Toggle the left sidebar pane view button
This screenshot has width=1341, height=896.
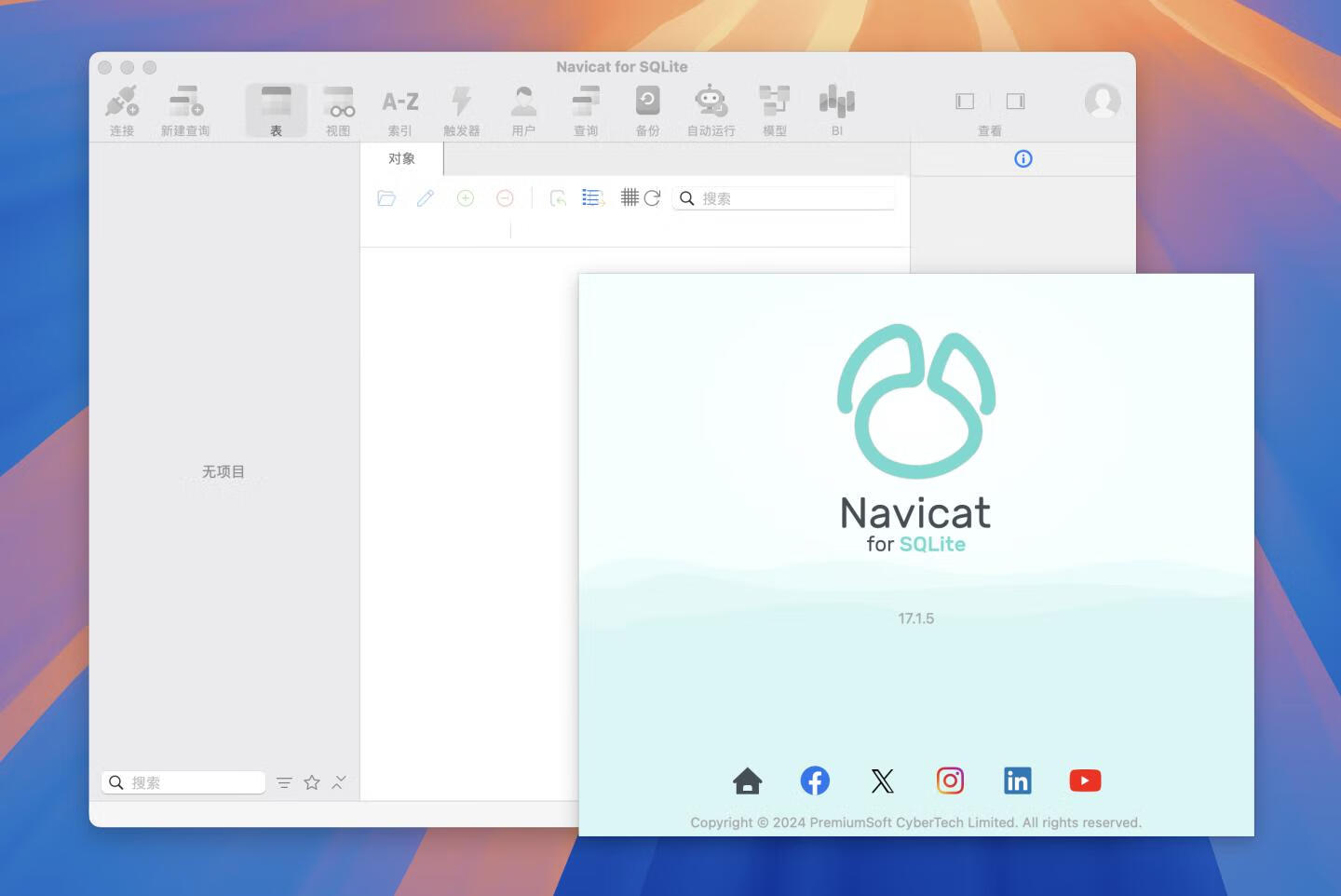click(965, 101)
